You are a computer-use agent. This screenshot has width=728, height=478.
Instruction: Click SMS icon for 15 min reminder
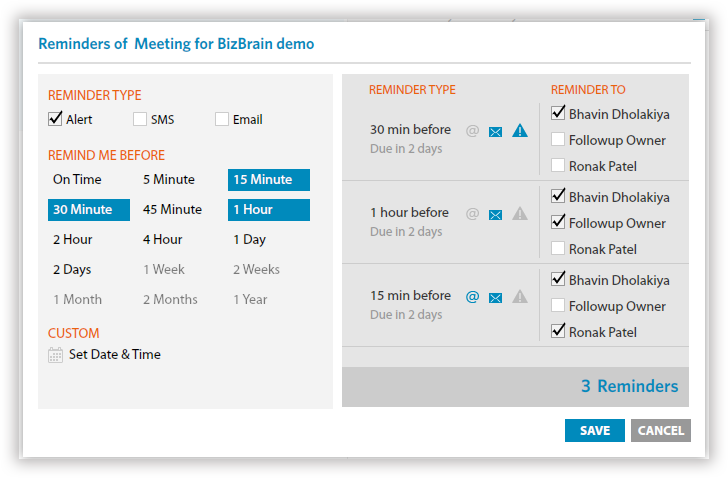(x=472, y=297)
